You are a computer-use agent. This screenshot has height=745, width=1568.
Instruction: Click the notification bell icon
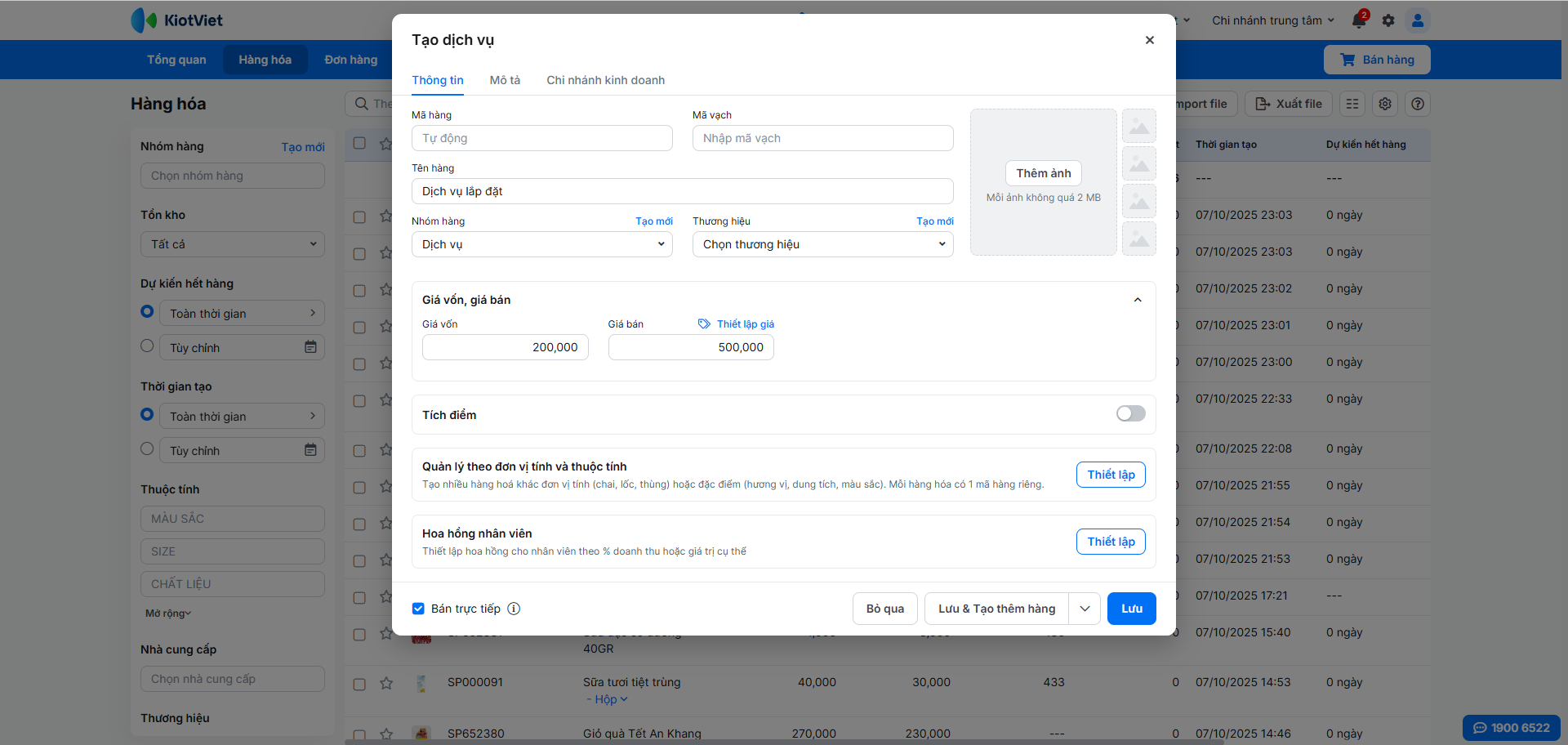(1359, 20)
